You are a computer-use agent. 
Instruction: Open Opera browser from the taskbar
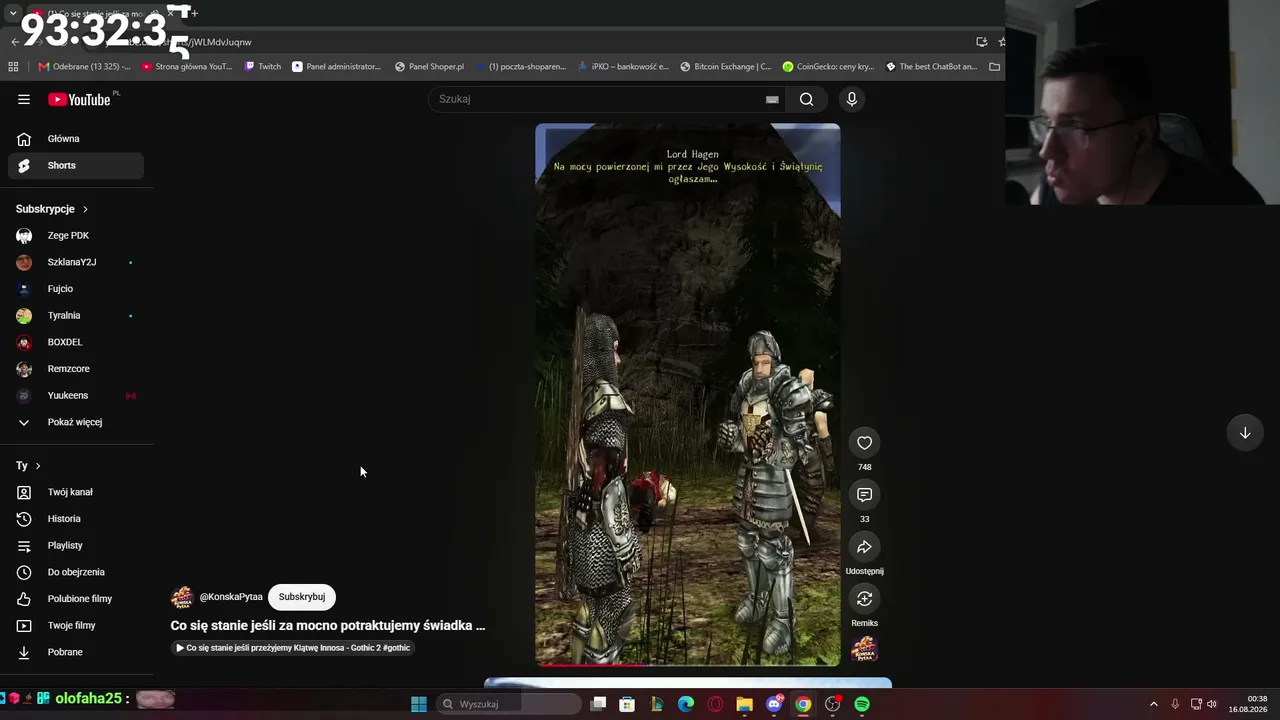tap(715, 704)
